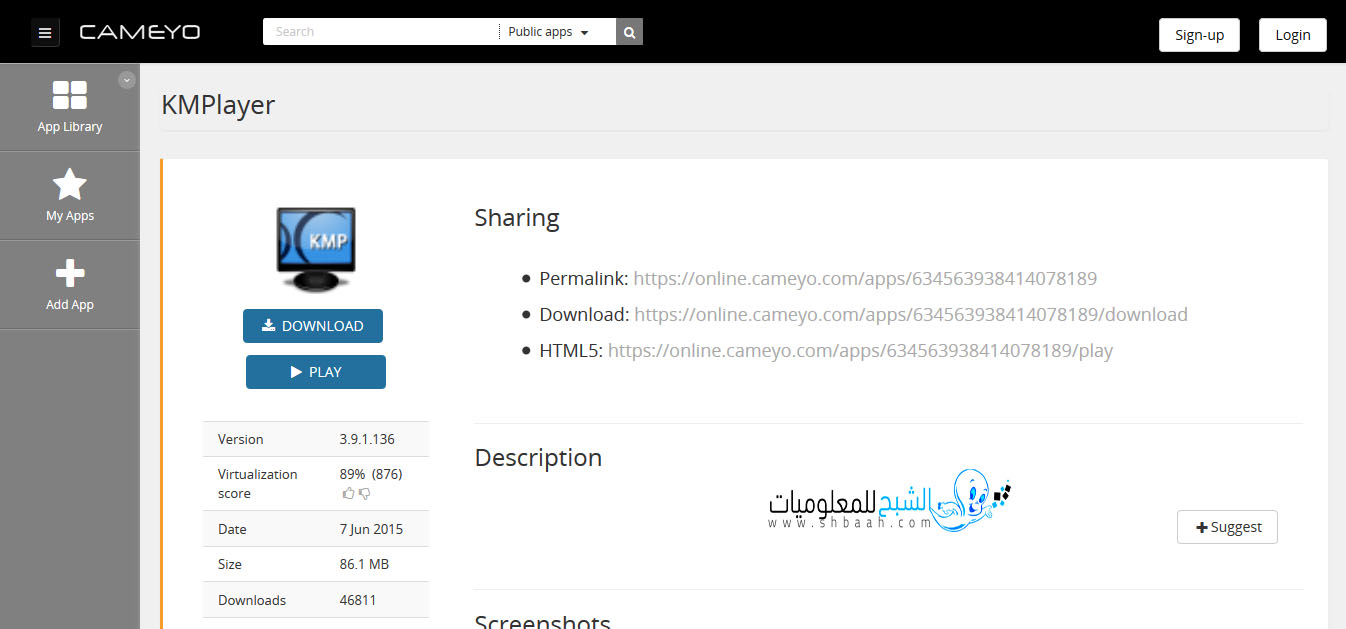1346x629 pixels.
Task: Click the Sign-up button
Action: point(1199,34)
